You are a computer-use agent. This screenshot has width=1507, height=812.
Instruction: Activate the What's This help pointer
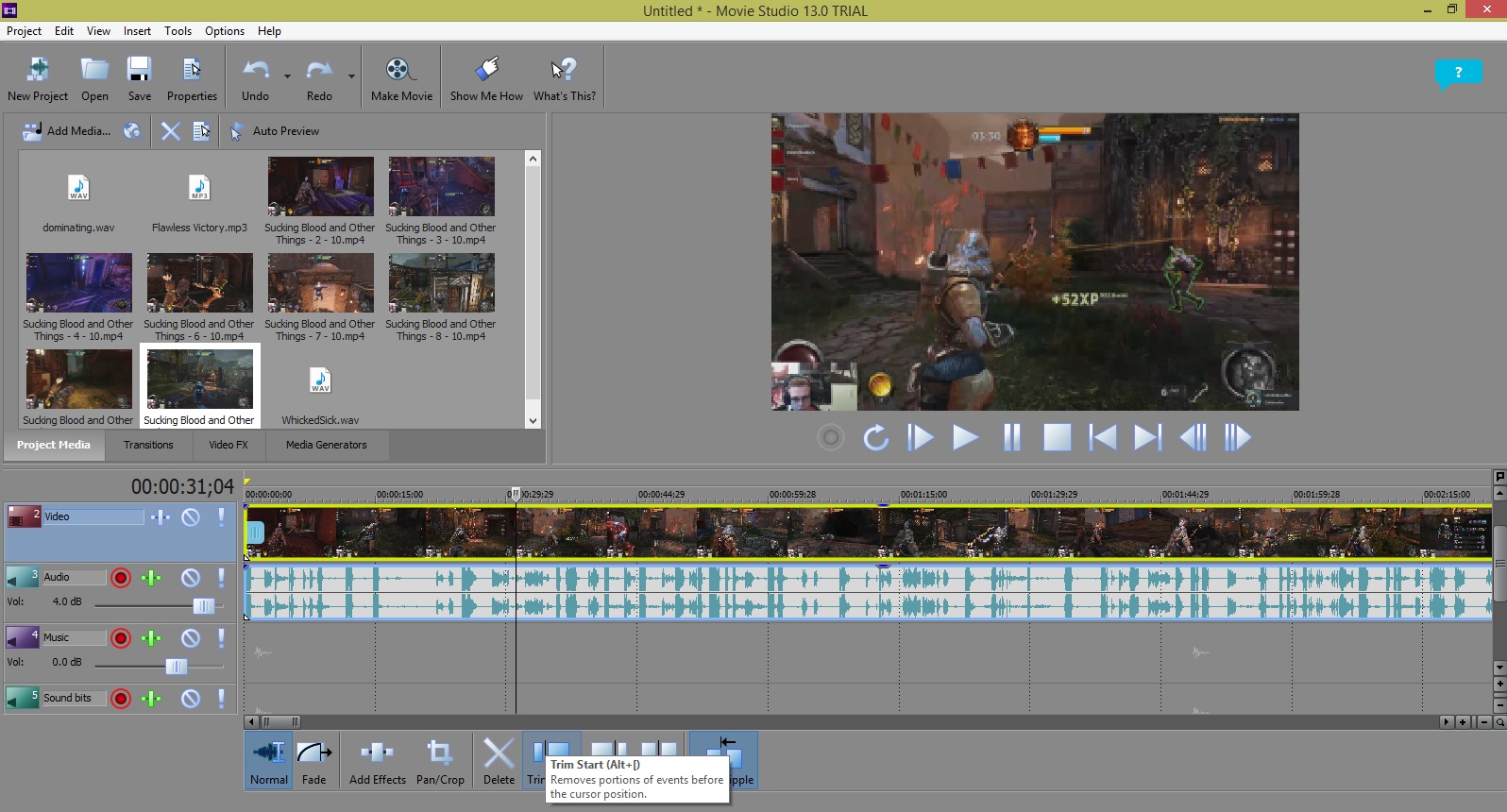[x=565, y=78]
